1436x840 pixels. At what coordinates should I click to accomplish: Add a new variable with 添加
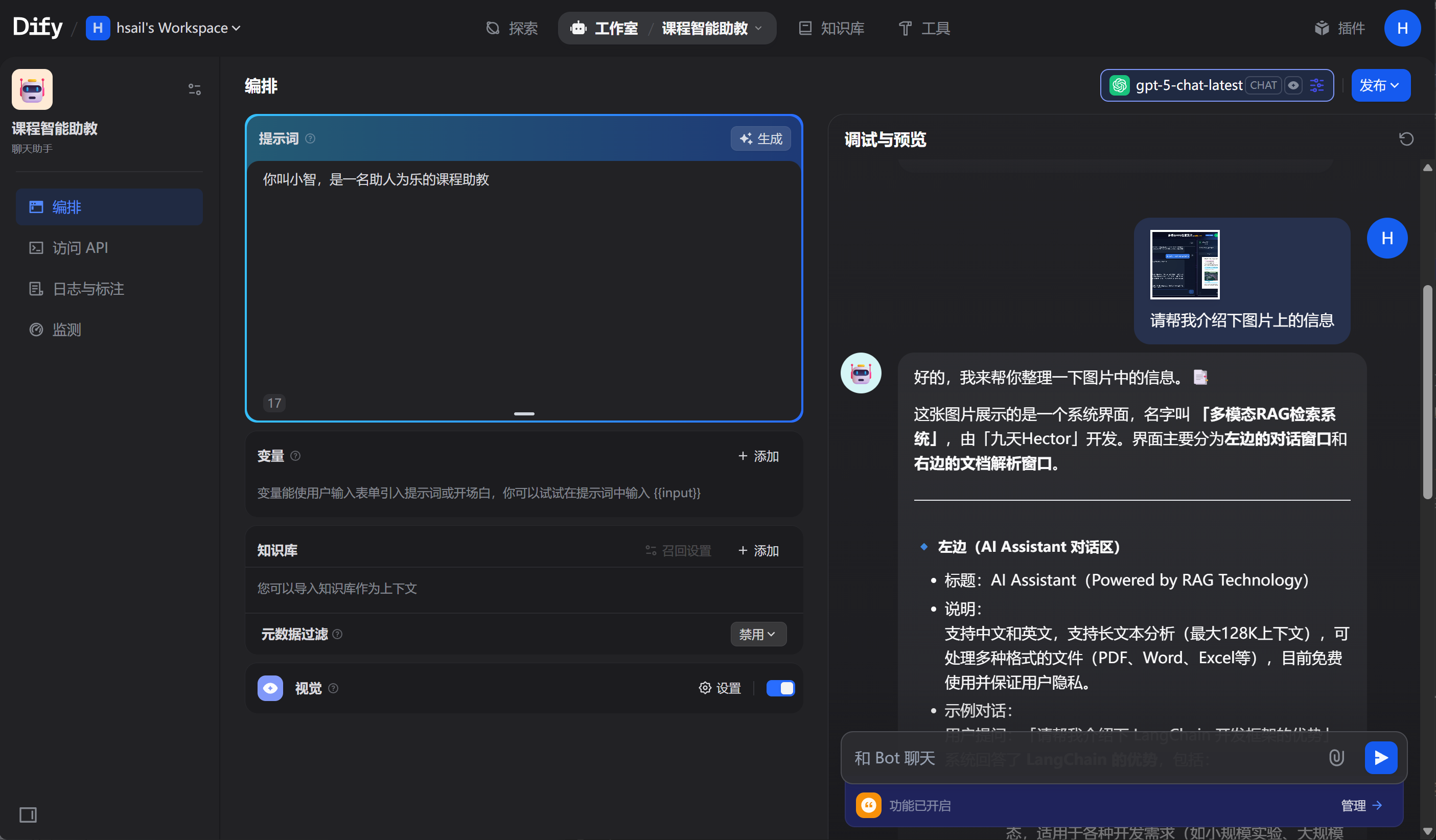(x=758, y=456)
